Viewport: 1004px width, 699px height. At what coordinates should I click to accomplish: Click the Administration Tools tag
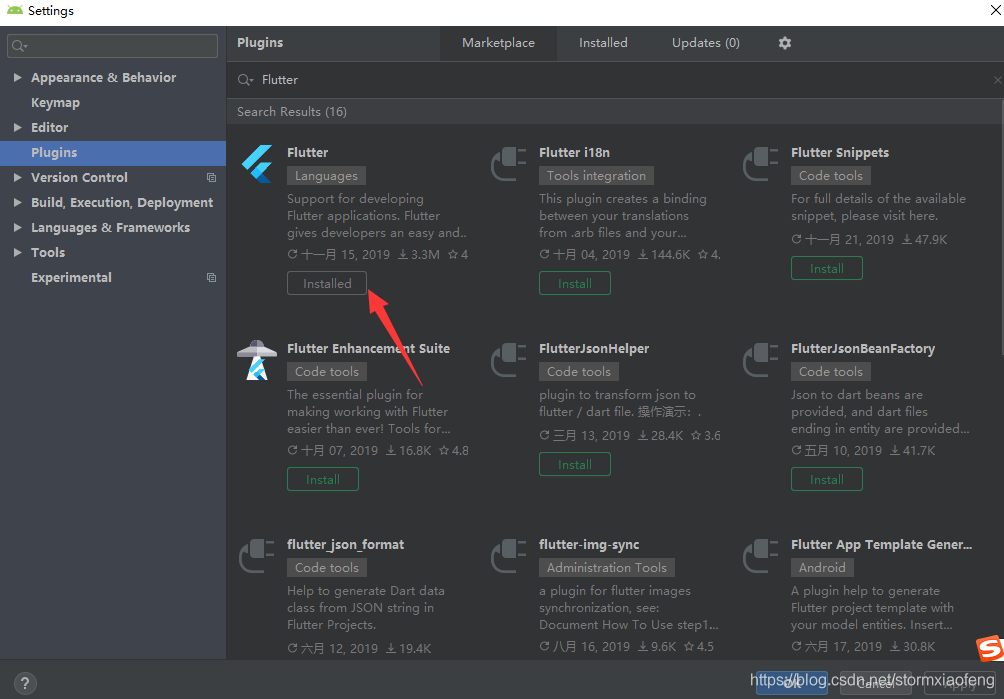coord(607,568)
